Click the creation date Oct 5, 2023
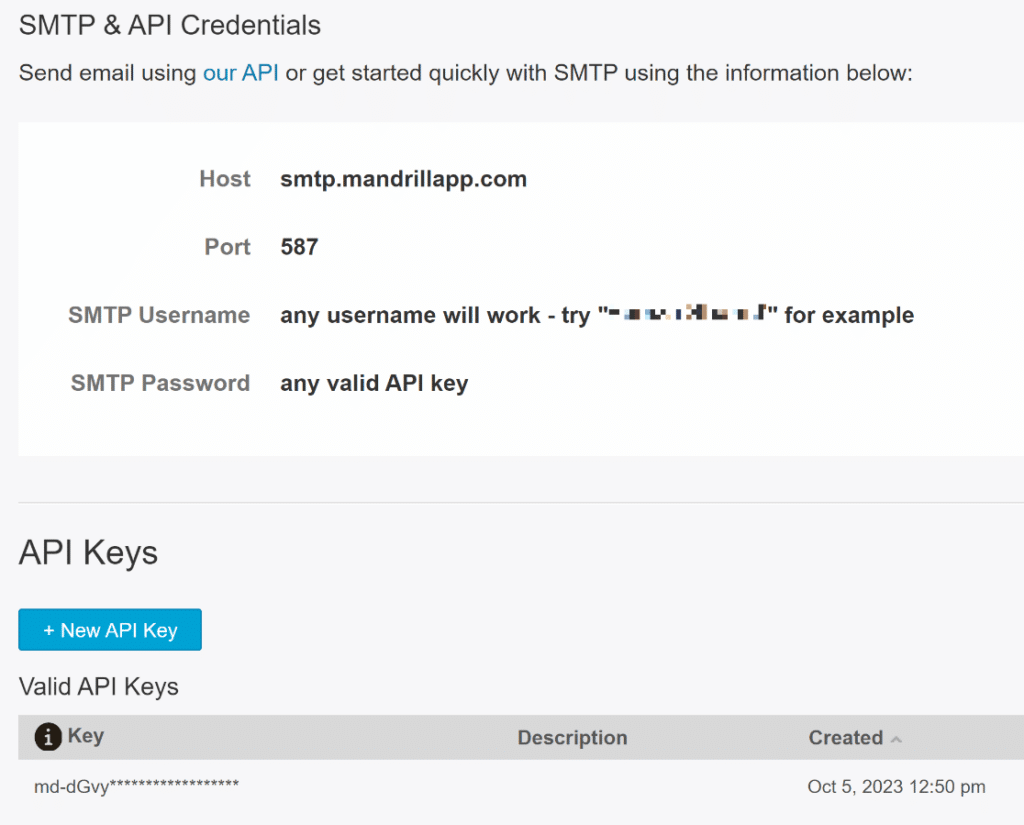The width and height of the screenshot is (1024, 825). tap(896, 786)
